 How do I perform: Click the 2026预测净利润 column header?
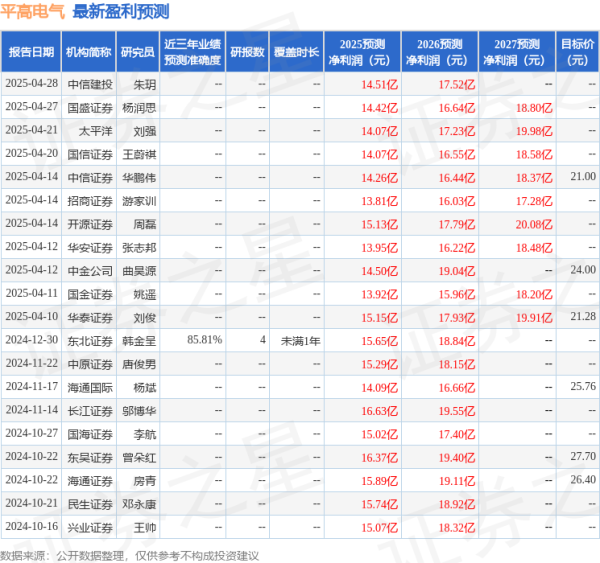(439, 51)
